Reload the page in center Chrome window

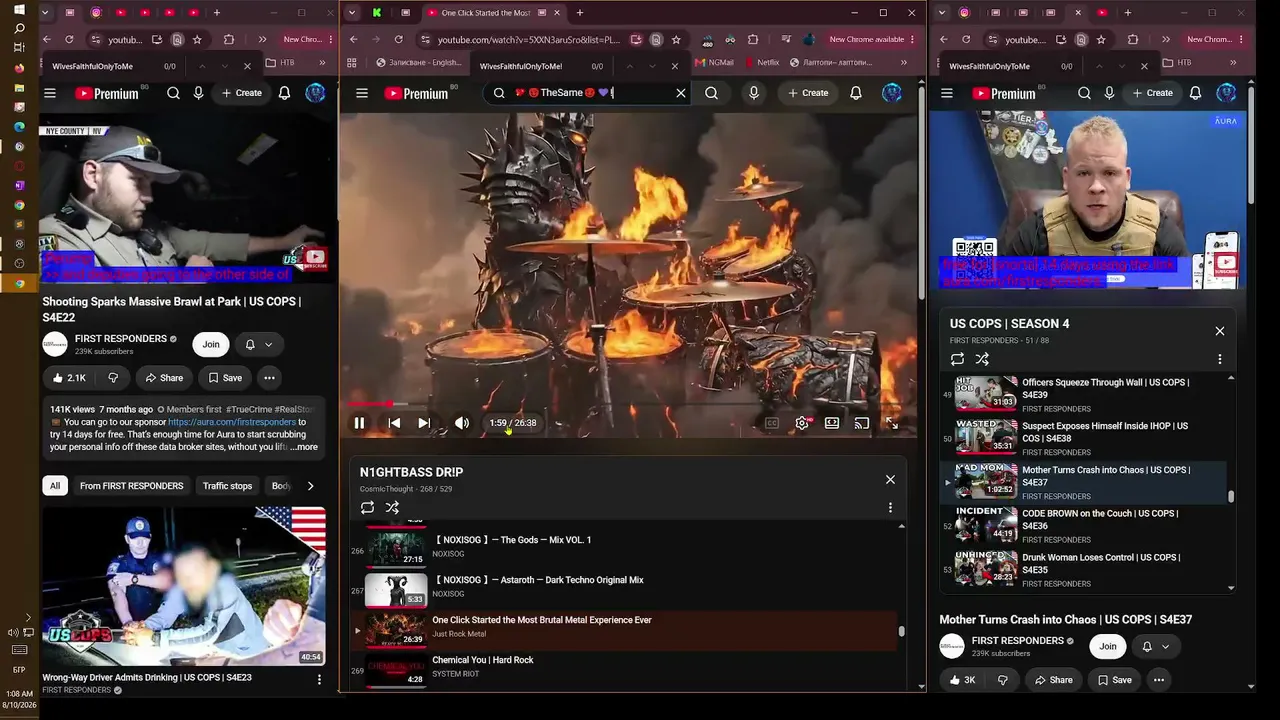[x=399, y=39]
